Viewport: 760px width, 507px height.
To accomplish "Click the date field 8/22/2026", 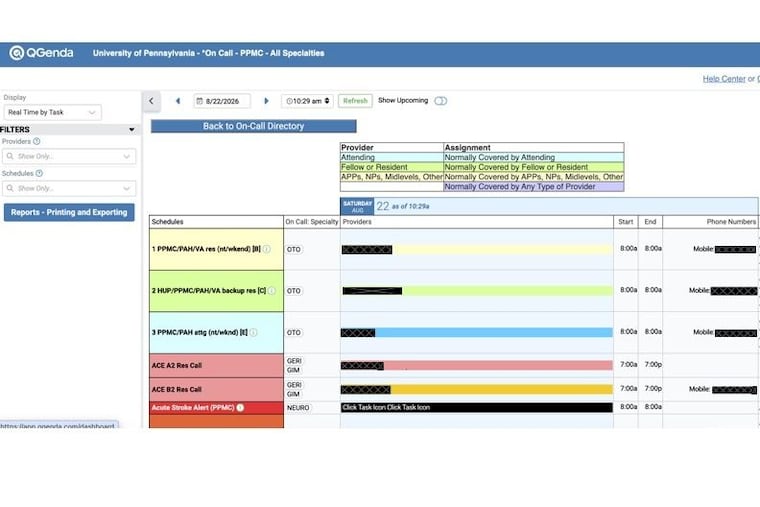I will (x=222, y=101).
